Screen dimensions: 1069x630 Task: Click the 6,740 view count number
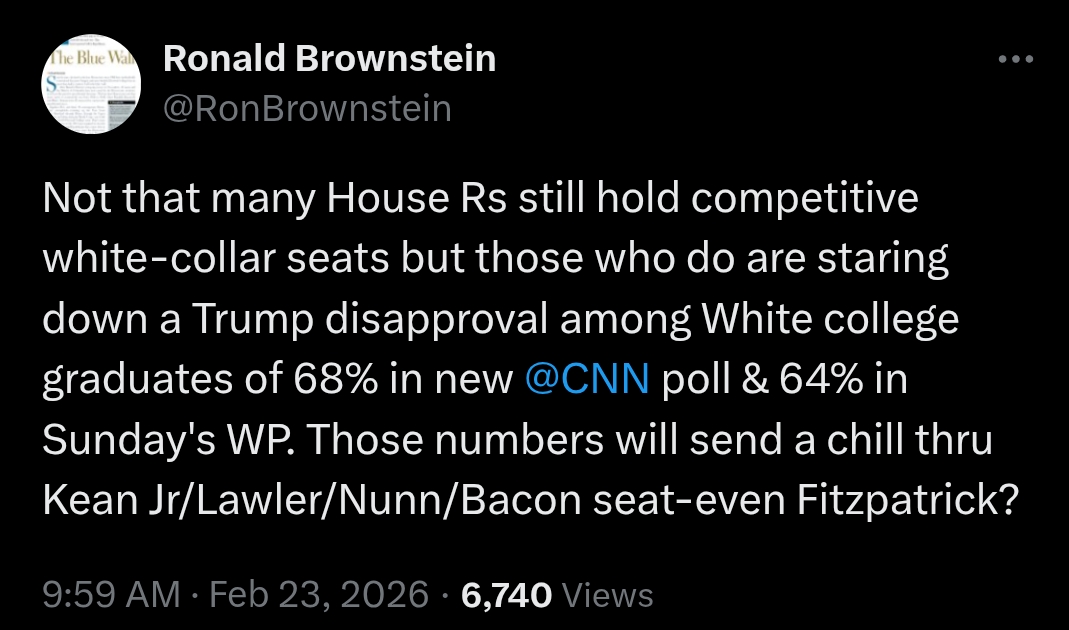click(507, 596)
